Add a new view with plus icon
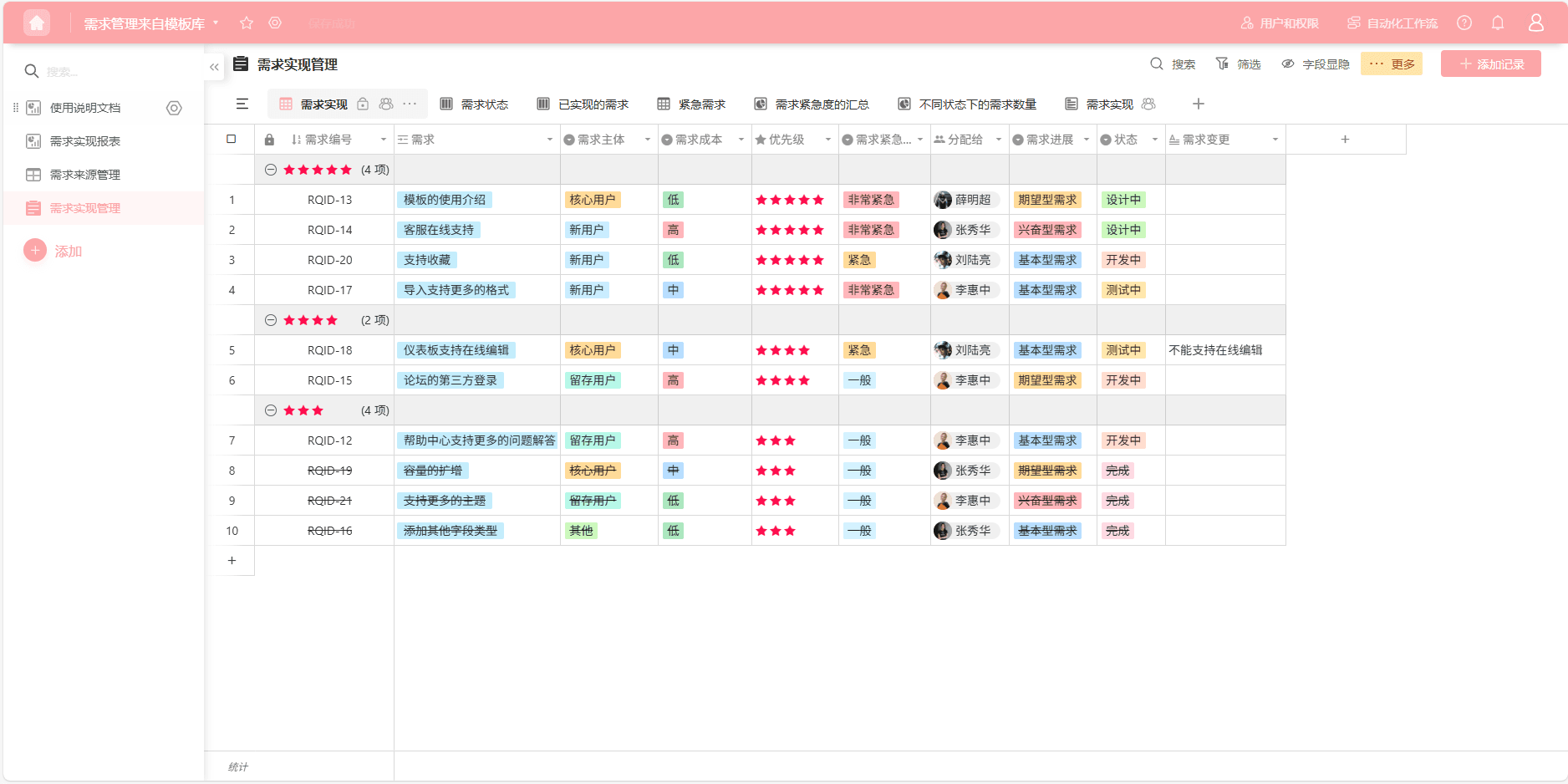Viewport: 1568px width, 784px height. [1199, 104]
